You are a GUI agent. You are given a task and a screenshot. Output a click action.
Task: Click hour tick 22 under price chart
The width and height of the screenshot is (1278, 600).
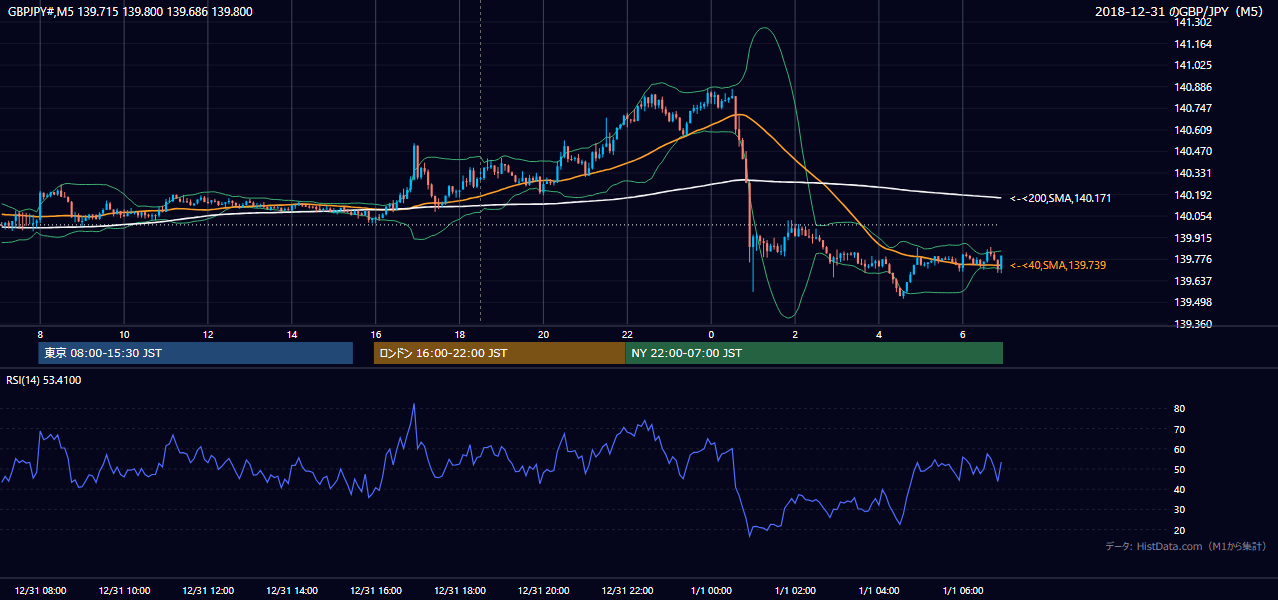point(628,334)
